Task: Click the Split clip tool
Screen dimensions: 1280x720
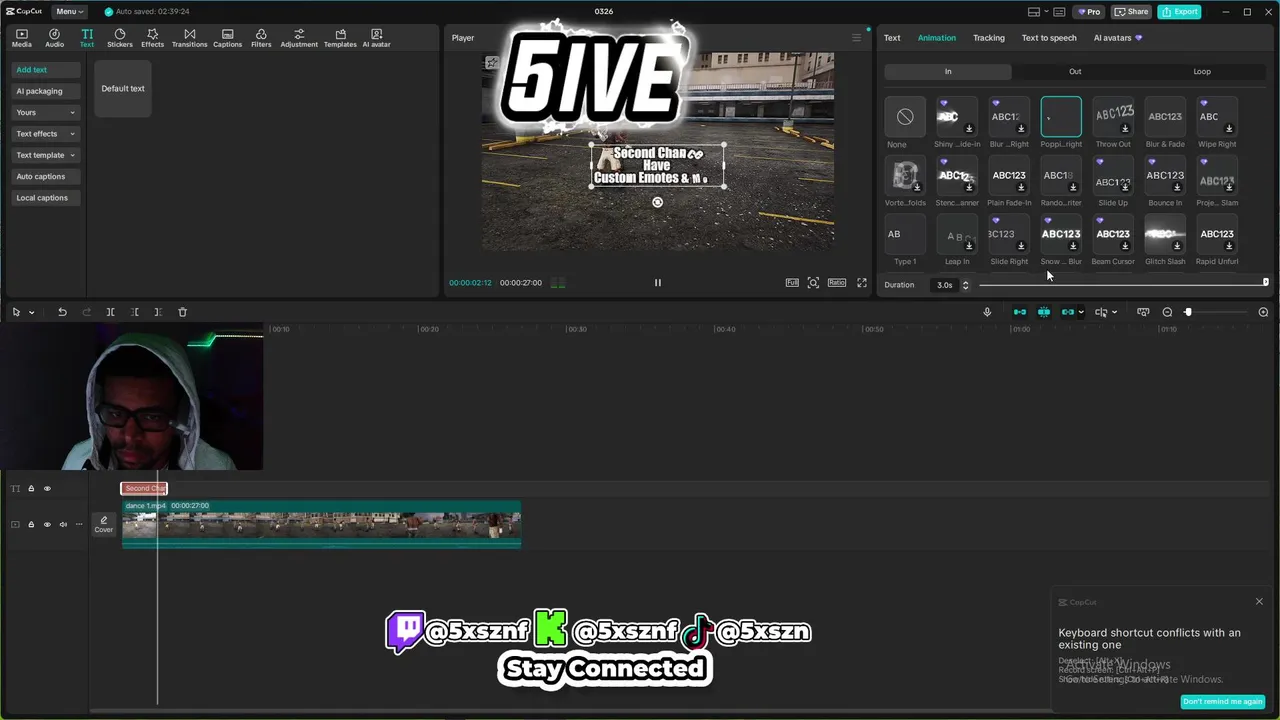Action: tap(110, 312)
